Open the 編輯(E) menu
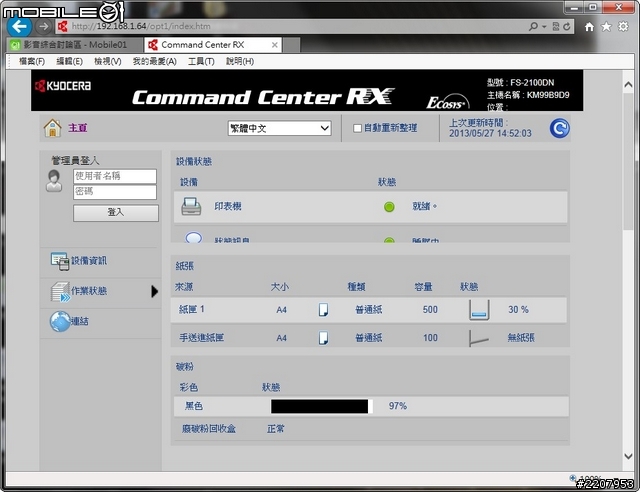The image size is (640, 492). point(69,61)
